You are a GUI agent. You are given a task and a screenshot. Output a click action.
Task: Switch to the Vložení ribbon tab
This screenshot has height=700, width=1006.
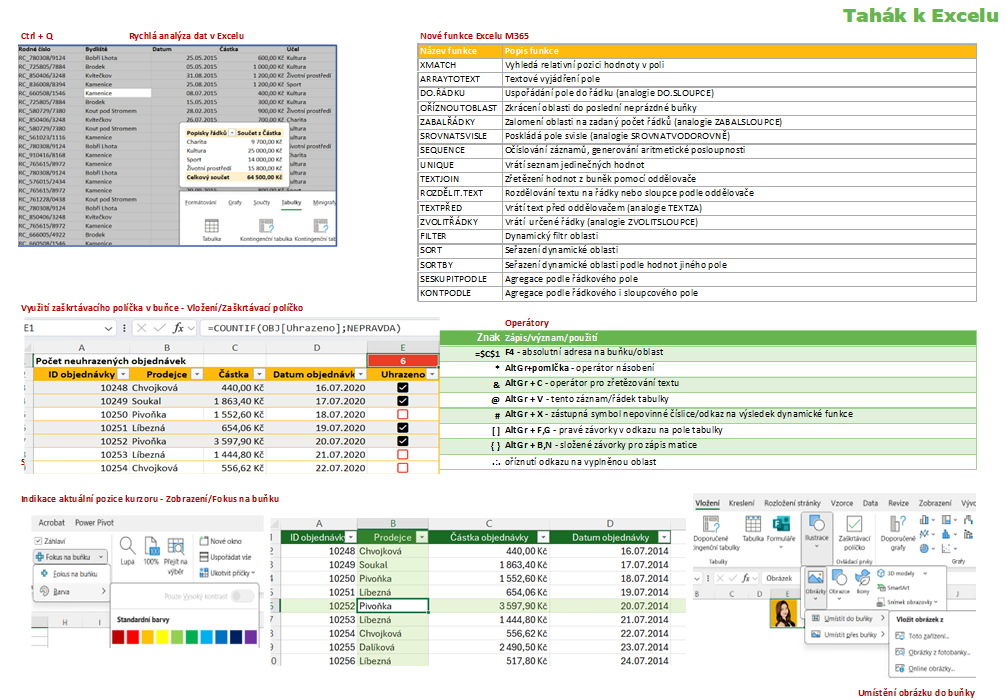707,503
